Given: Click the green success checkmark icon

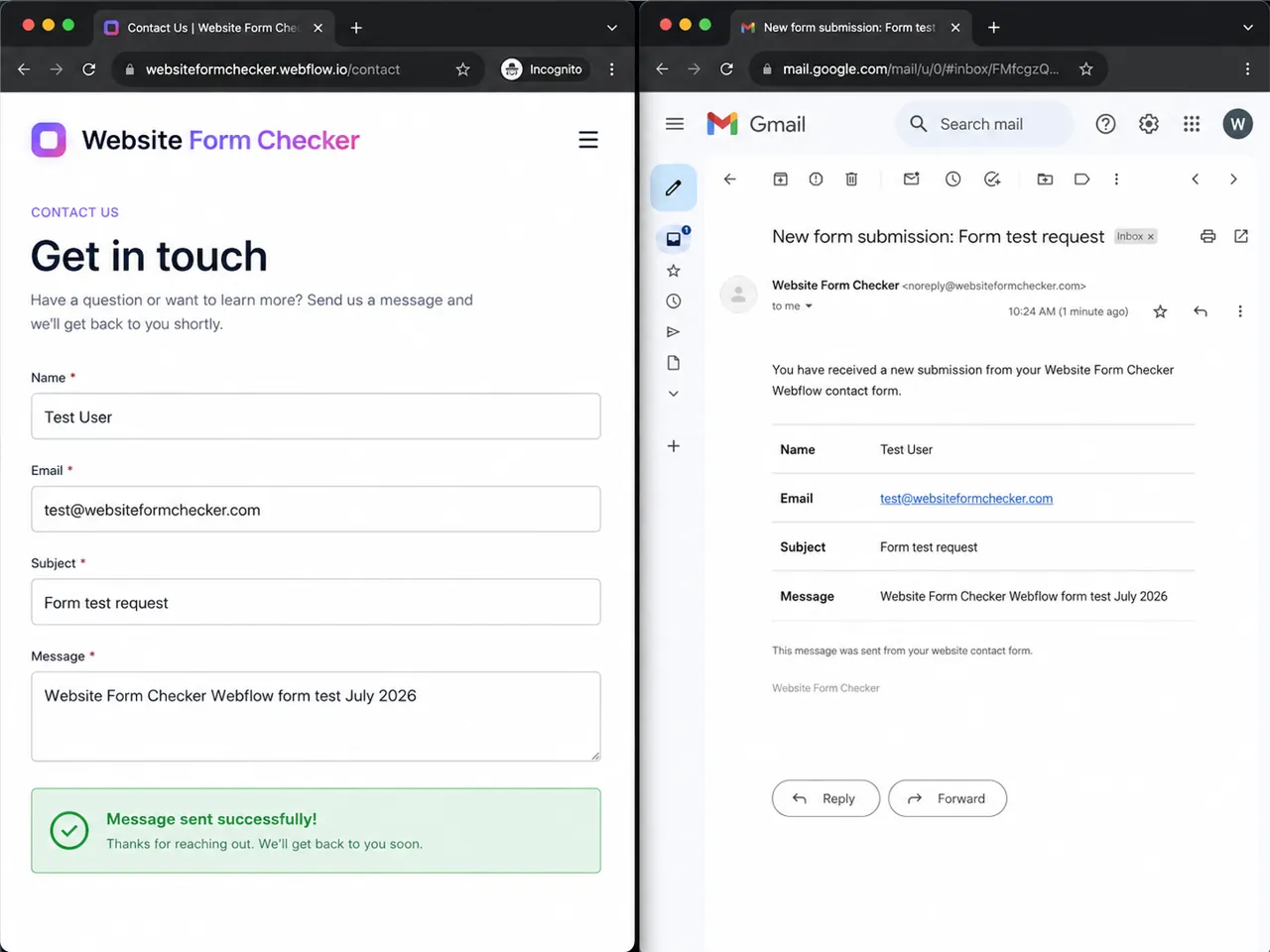Looking at the screenshot, I should coord(69,831).
